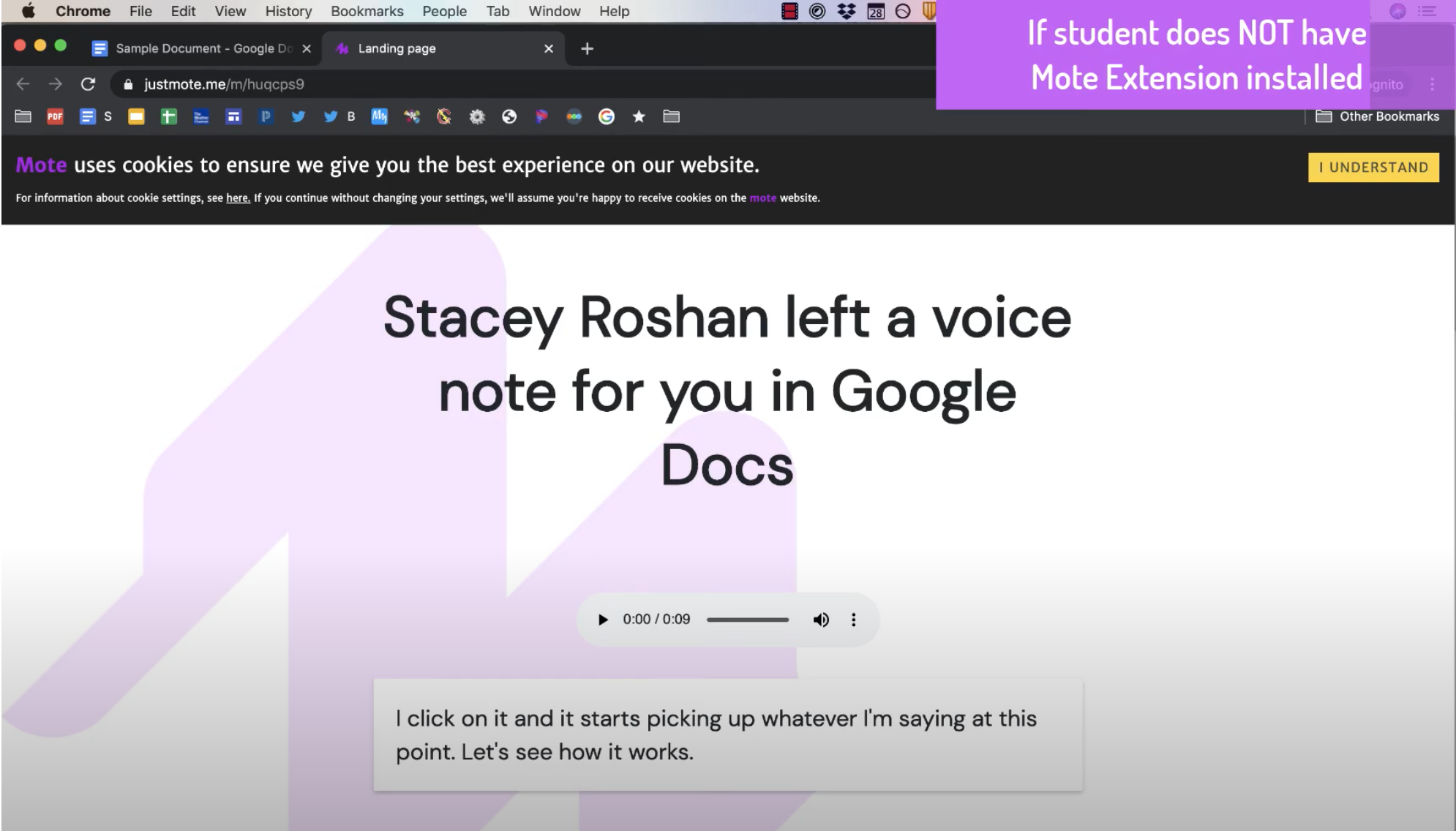Mute the audio player volume
The height and width of the screenshot is (831, 1456).
[x=821, y=620]
